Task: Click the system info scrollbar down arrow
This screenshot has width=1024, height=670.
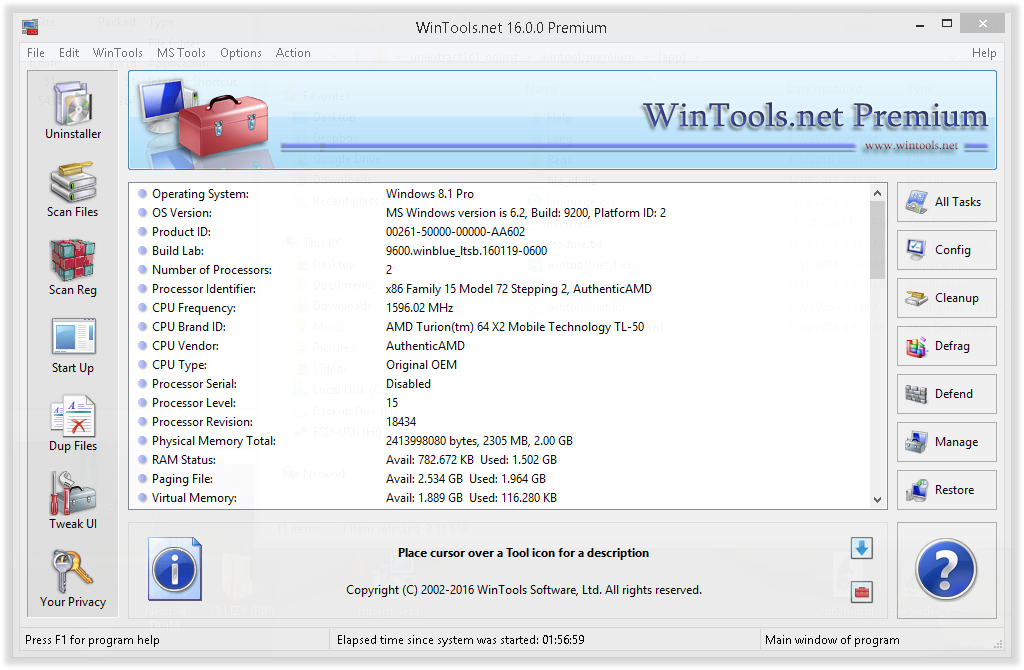Action: (x=877, y=500)
